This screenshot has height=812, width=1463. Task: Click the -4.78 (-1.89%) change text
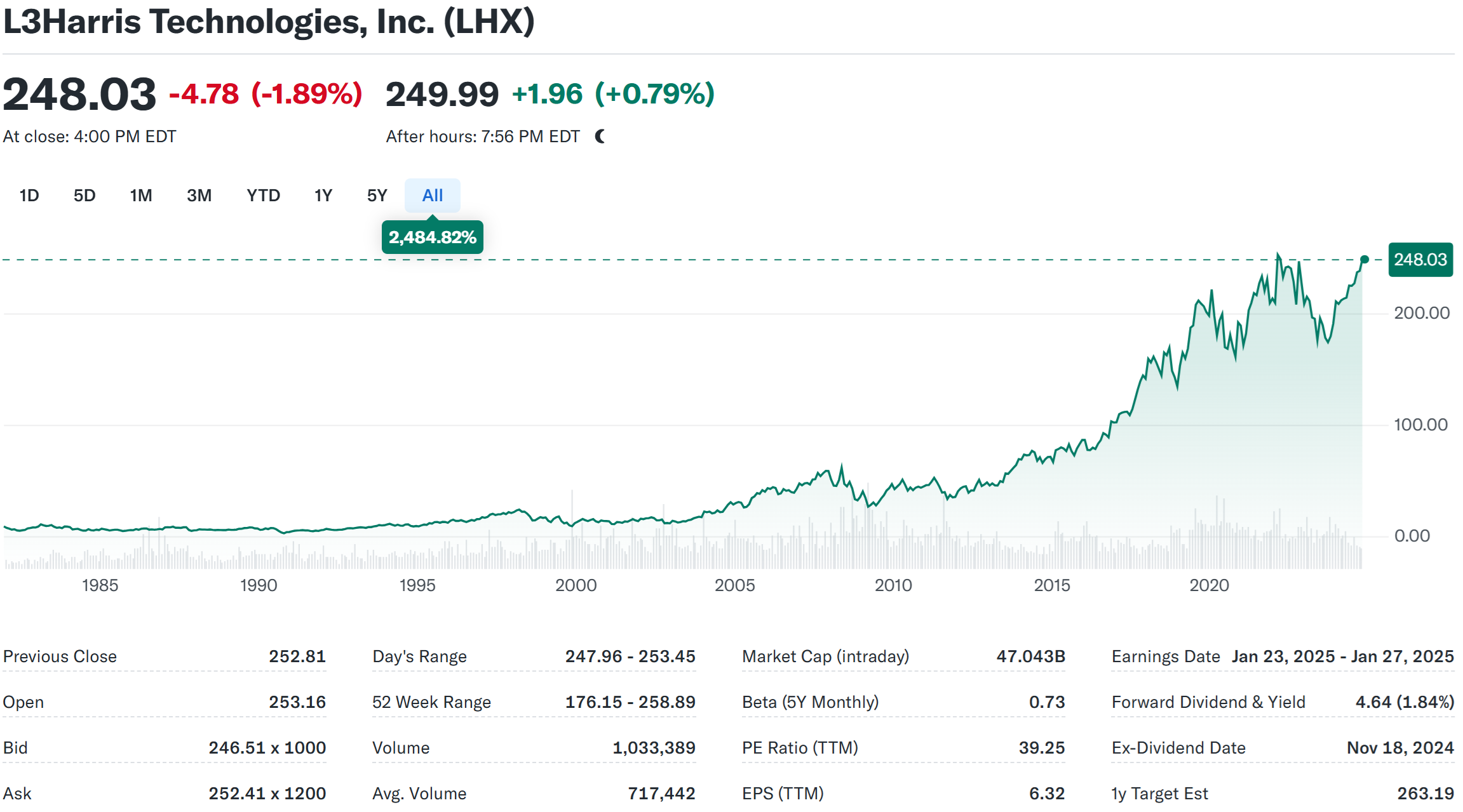266,94
